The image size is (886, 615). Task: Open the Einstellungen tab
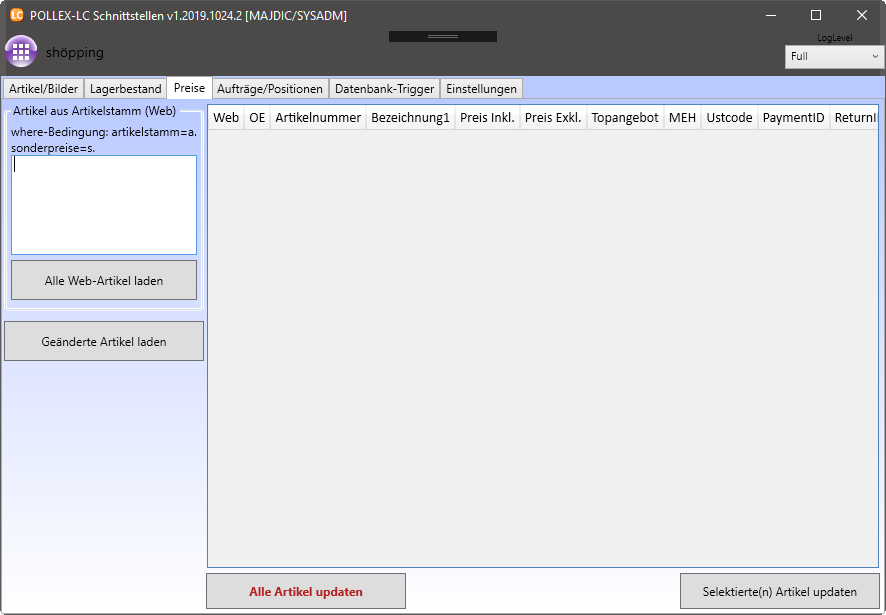click(x=481, y=89)
